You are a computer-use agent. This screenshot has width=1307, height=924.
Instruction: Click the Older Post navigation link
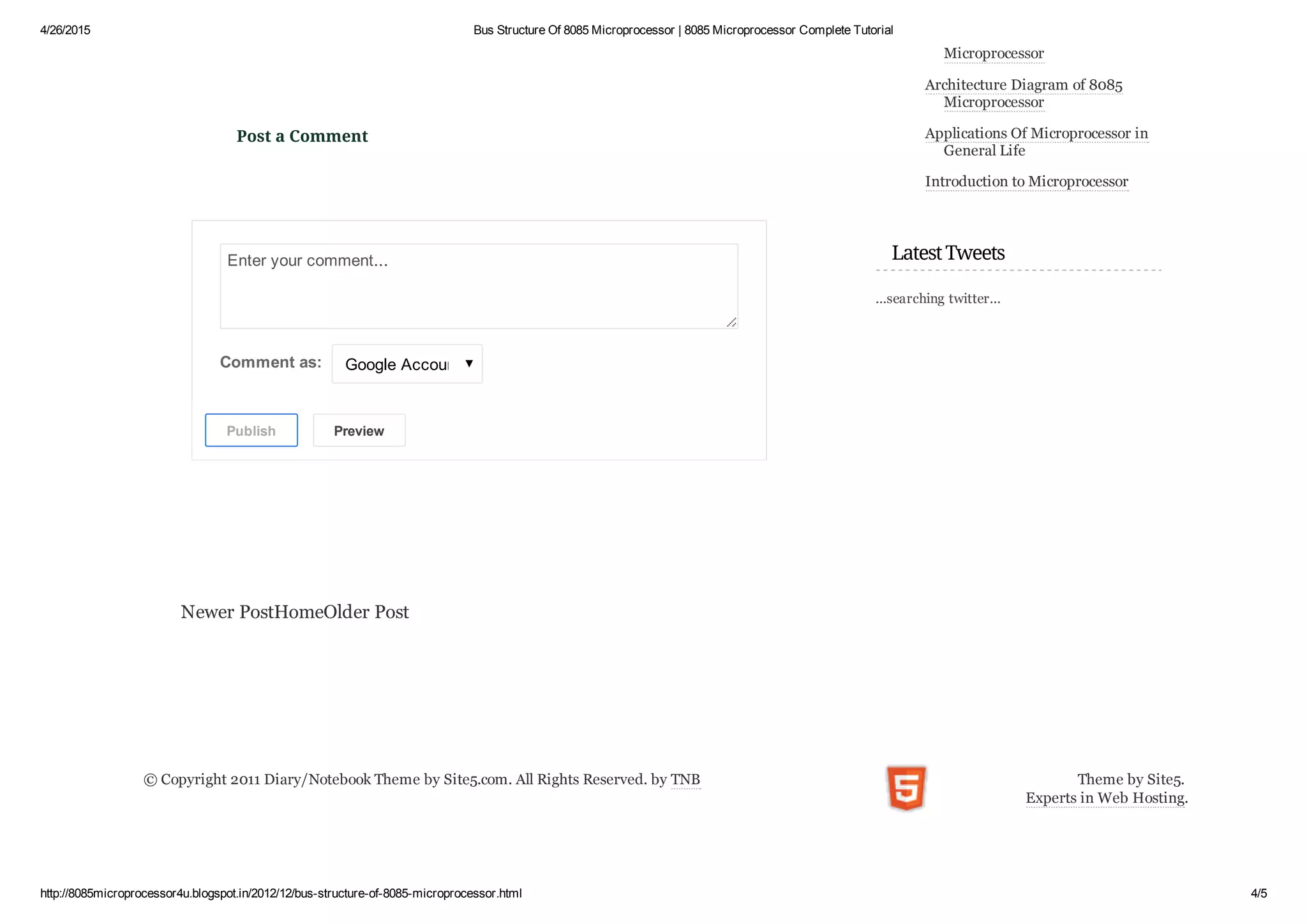(x=366, y=611)
